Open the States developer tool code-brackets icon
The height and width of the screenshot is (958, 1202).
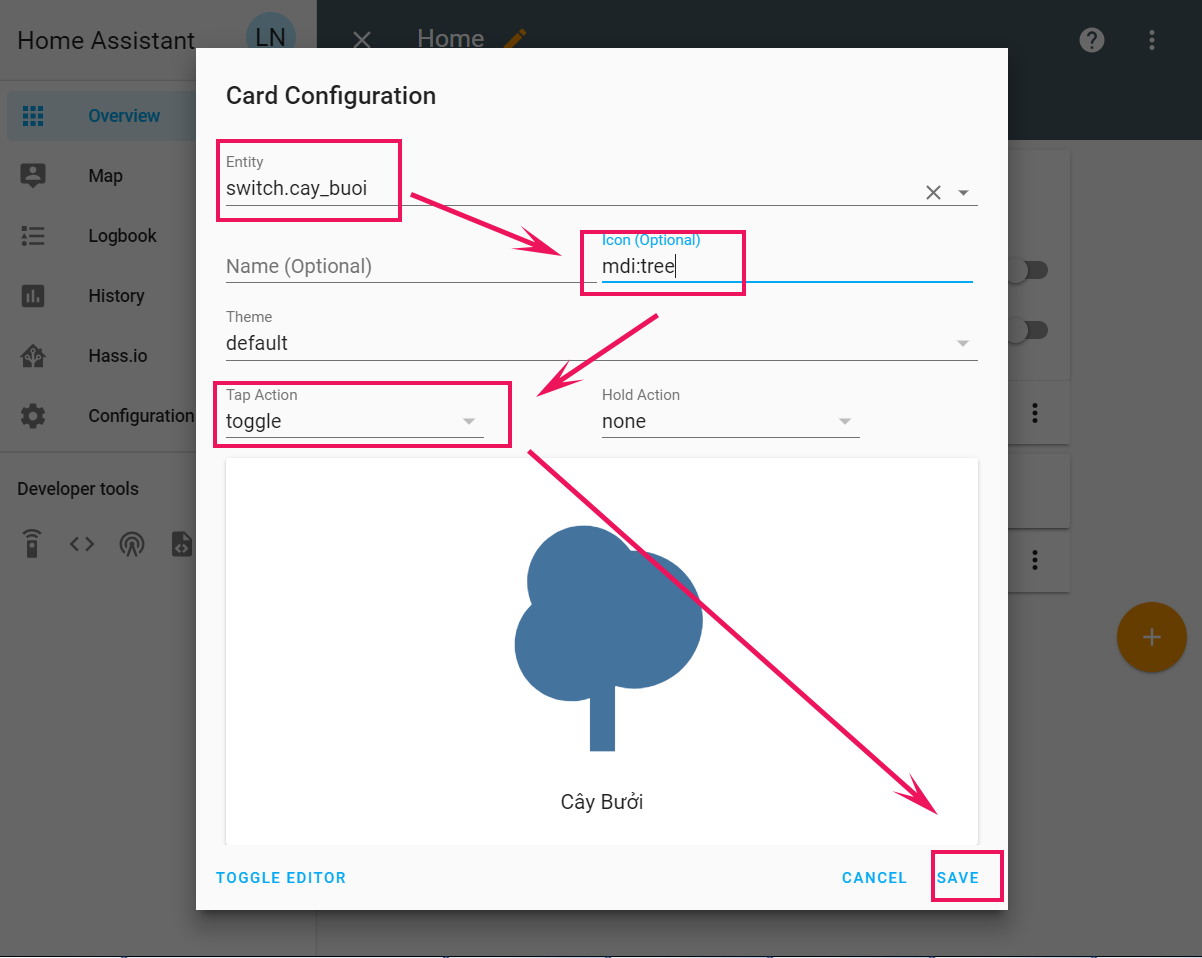[82, 544]
